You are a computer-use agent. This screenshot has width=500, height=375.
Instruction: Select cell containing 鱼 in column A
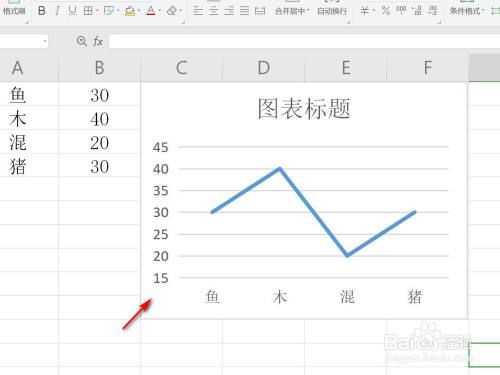29,94
